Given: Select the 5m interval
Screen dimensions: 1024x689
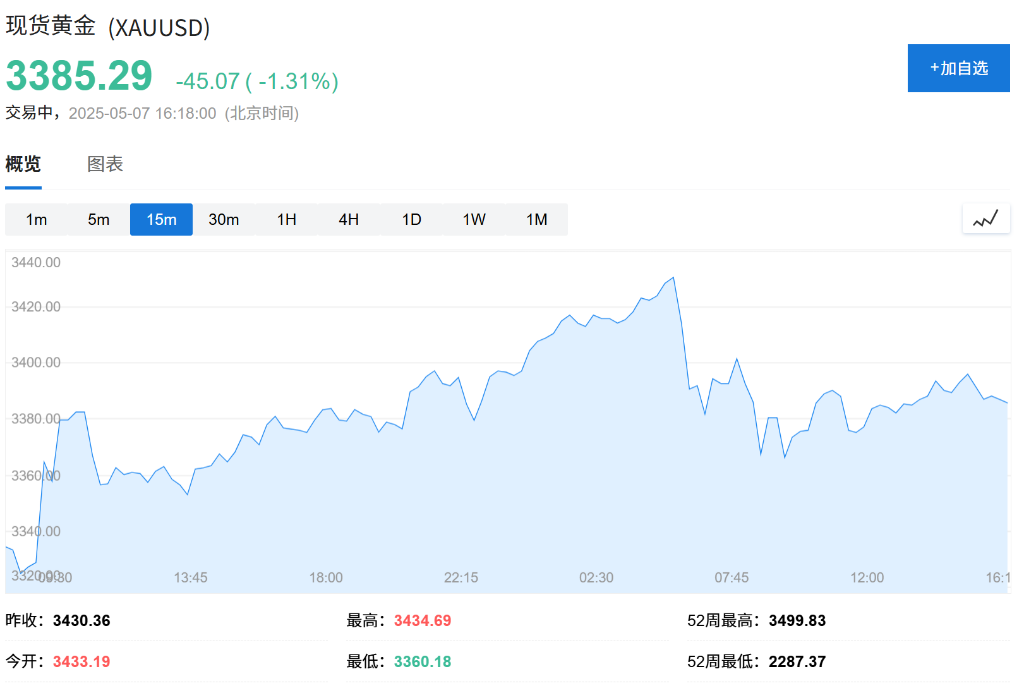Looking at the screenshot, I should 99,219.
